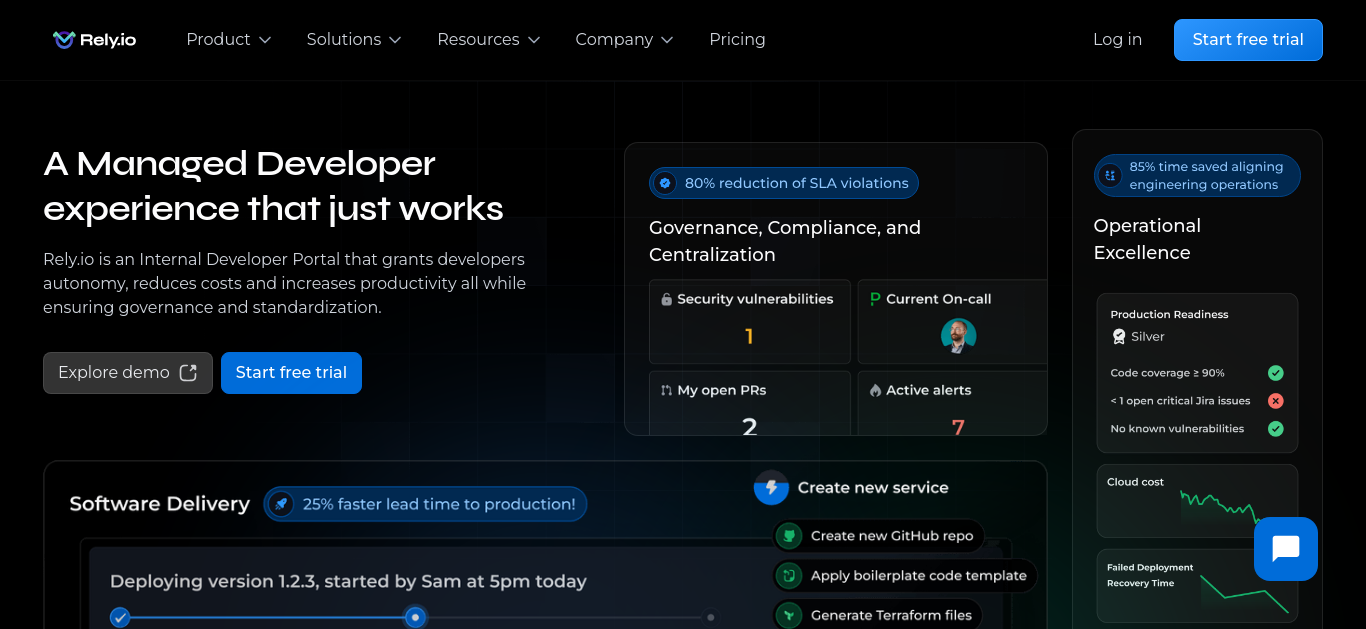The image size is (1366, 629).
Task: Click the pending gray step dot on the deploy timeline
Action: click(x=711, y=617)
